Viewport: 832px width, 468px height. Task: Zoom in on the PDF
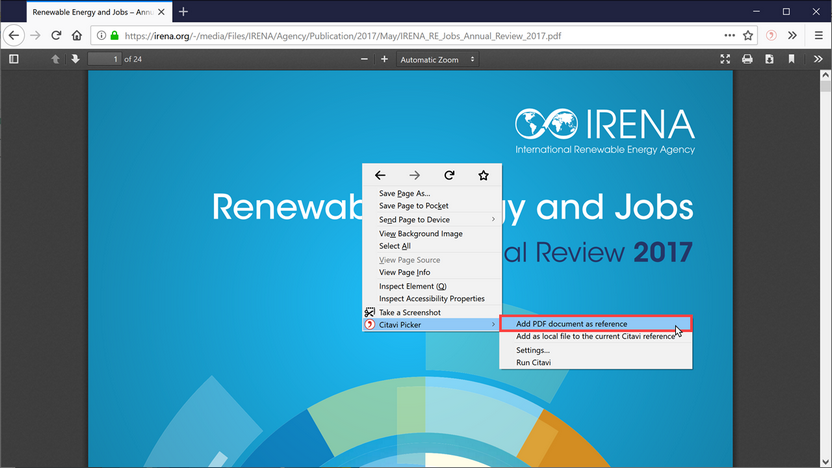[x=384, y=59]
